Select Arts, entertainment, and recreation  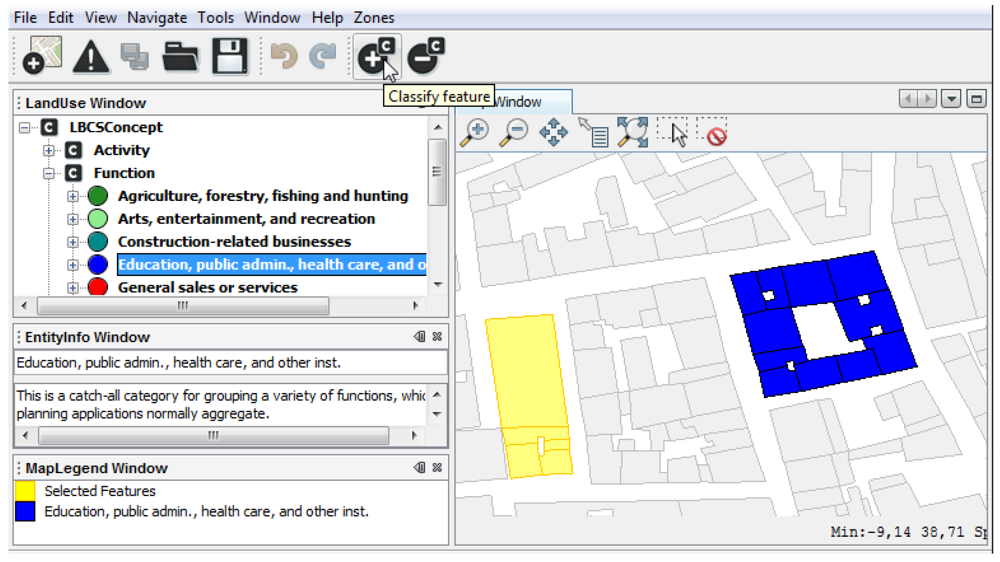click(x=246, y=219)
